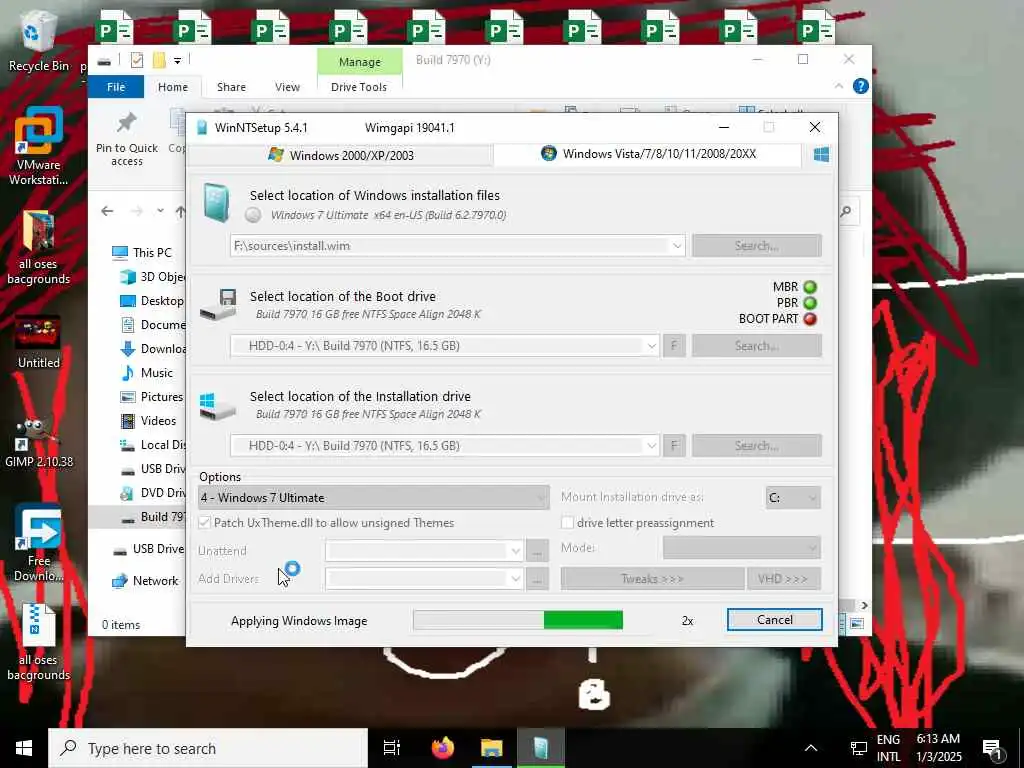Open the Tweaks >>> panel
This screenshot has height=768, width=1024.
[652, 579]
